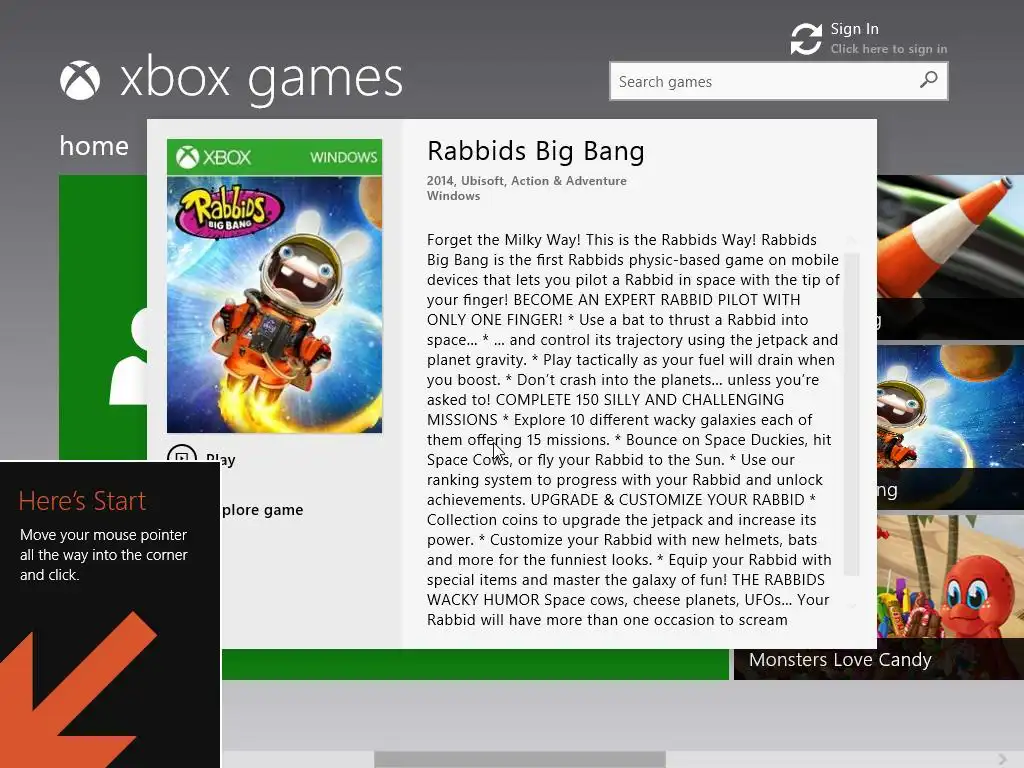The height and width of the screenshot is (768, 1024).
Task: Click the search magnifier icon
Action: (928, 80)
